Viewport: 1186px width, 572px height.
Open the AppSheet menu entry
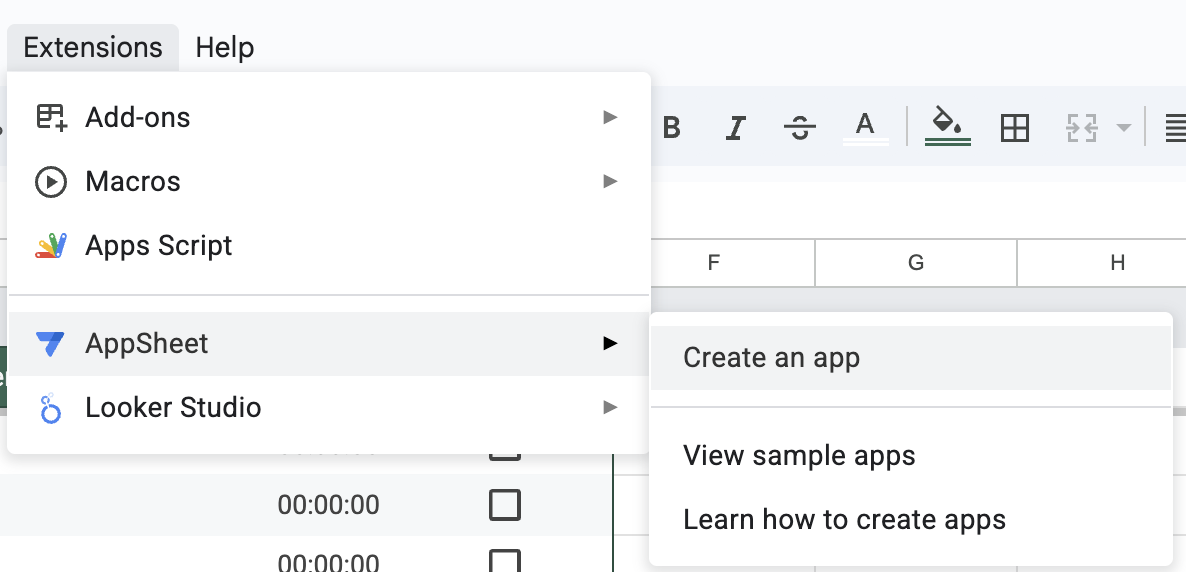(x=147, y=344)
